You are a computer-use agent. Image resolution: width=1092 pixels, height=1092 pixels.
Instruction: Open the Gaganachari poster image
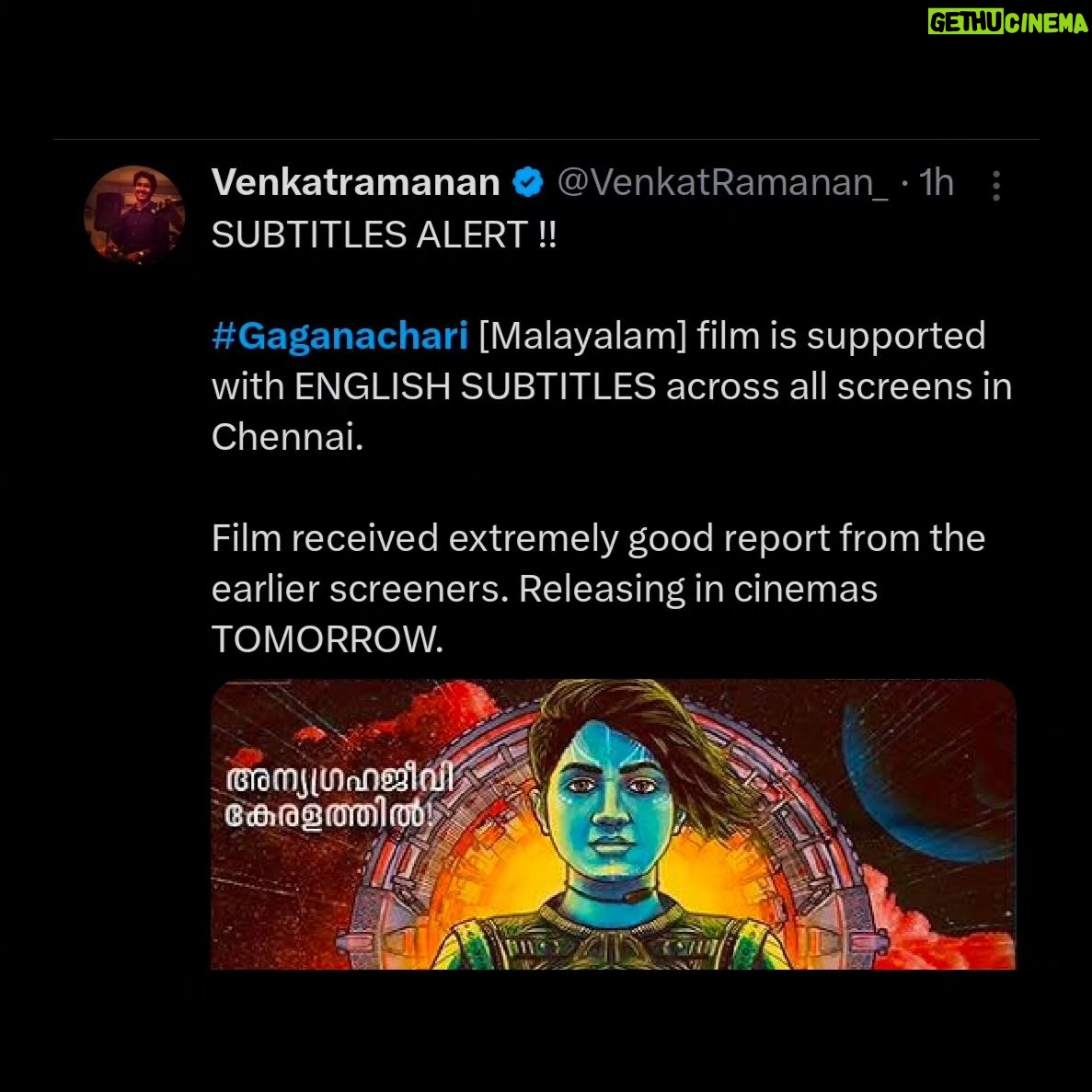coord(613,824)
